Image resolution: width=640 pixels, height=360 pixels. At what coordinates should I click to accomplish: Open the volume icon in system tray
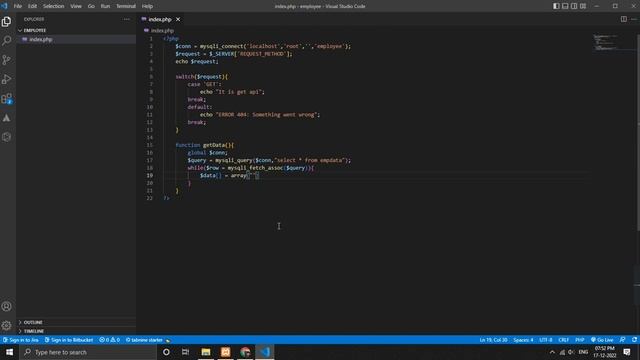571,352
